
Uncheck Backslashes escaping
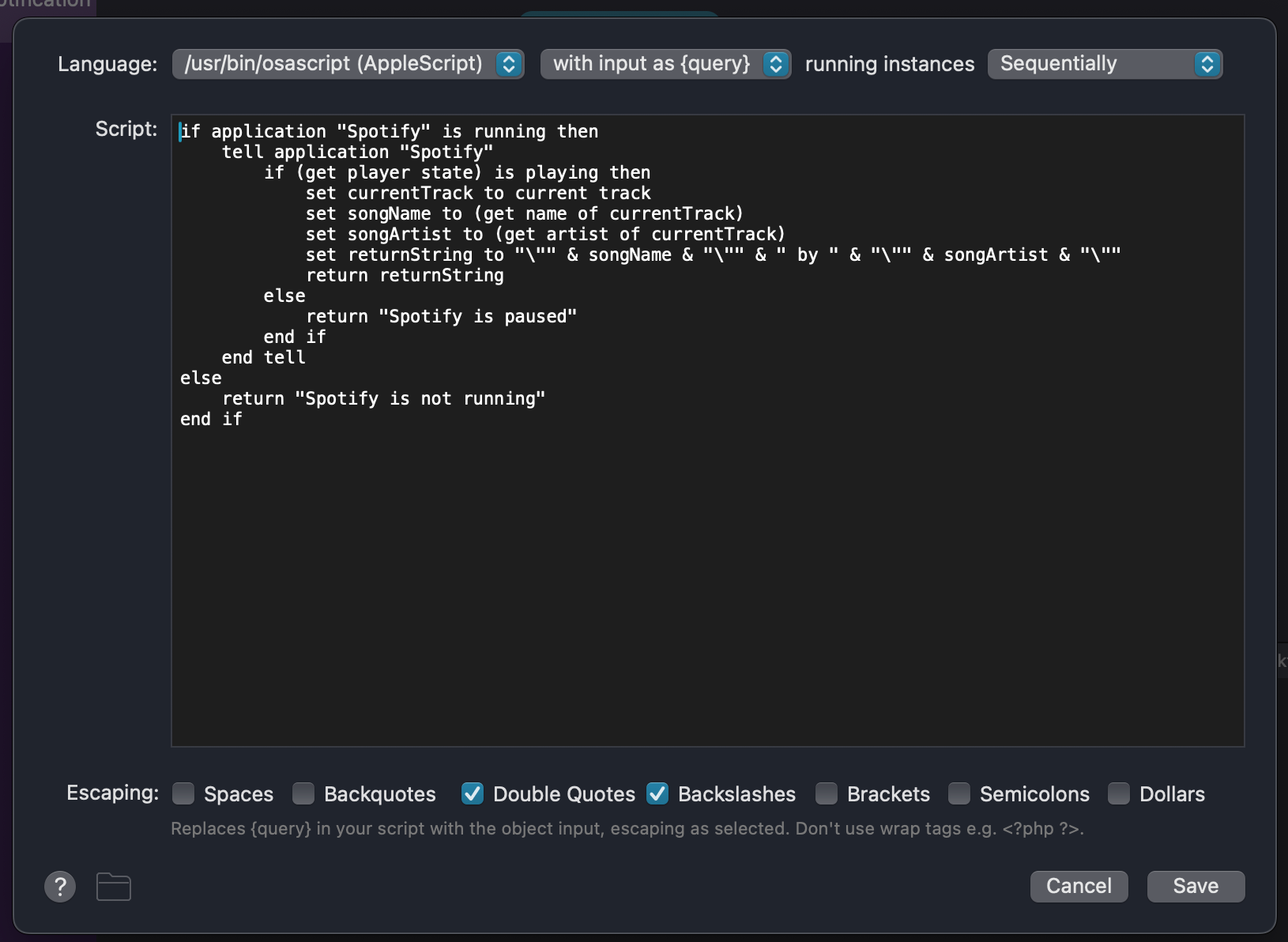pos(657,793)
